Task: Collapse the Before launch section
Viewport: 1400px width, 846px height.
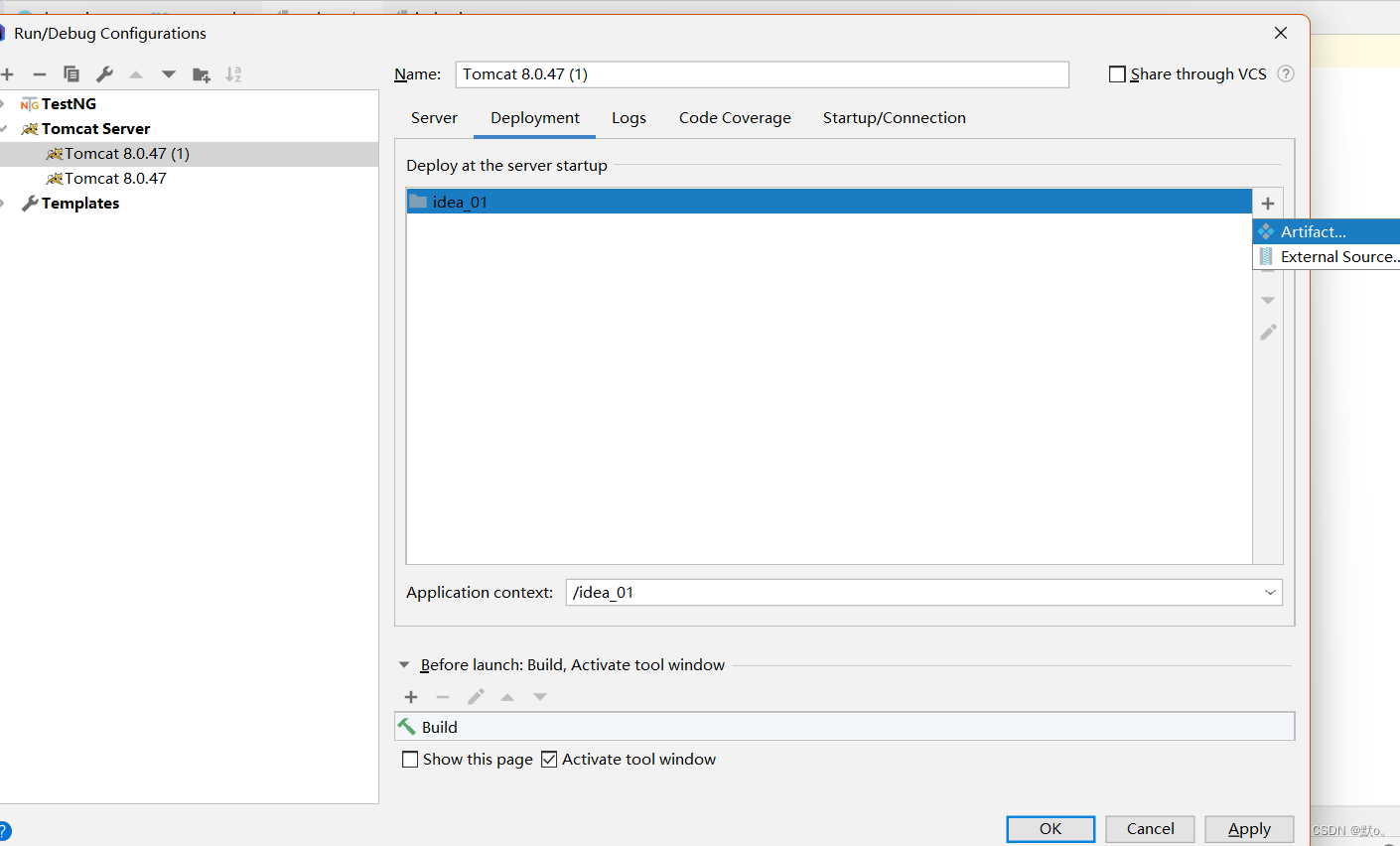Action: [x=404, y=665]
